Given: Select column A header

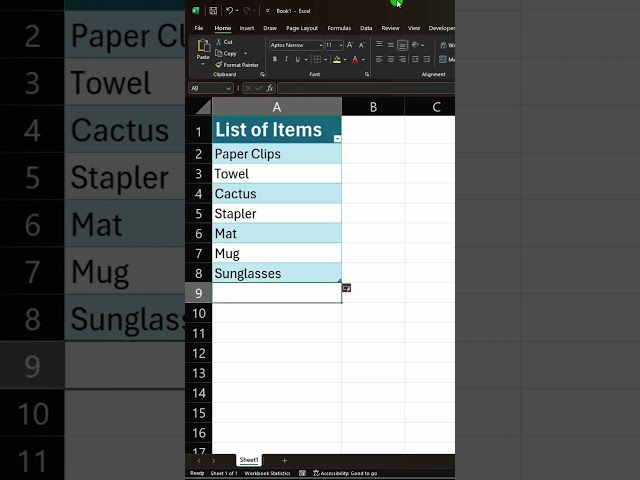Looking at the screenshot, I should click(277, 107).
